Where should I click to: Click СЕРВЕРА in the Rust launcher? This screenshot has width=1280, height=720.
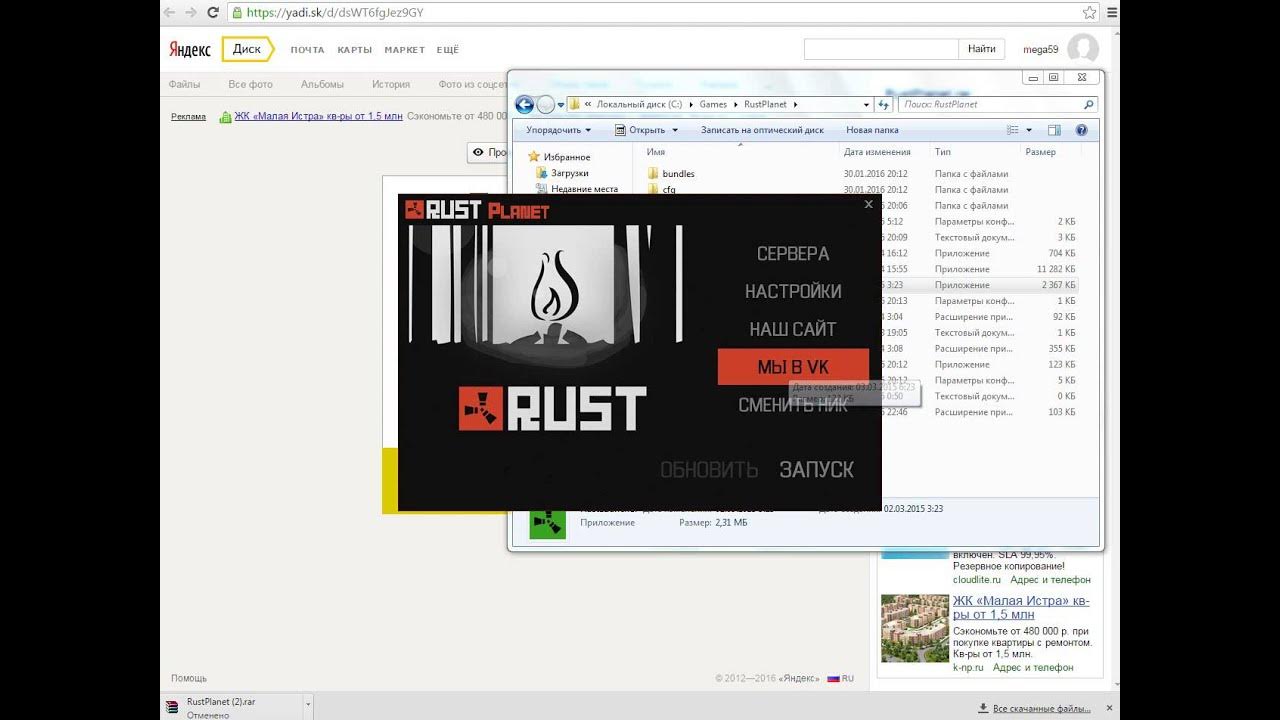(793, 254)
